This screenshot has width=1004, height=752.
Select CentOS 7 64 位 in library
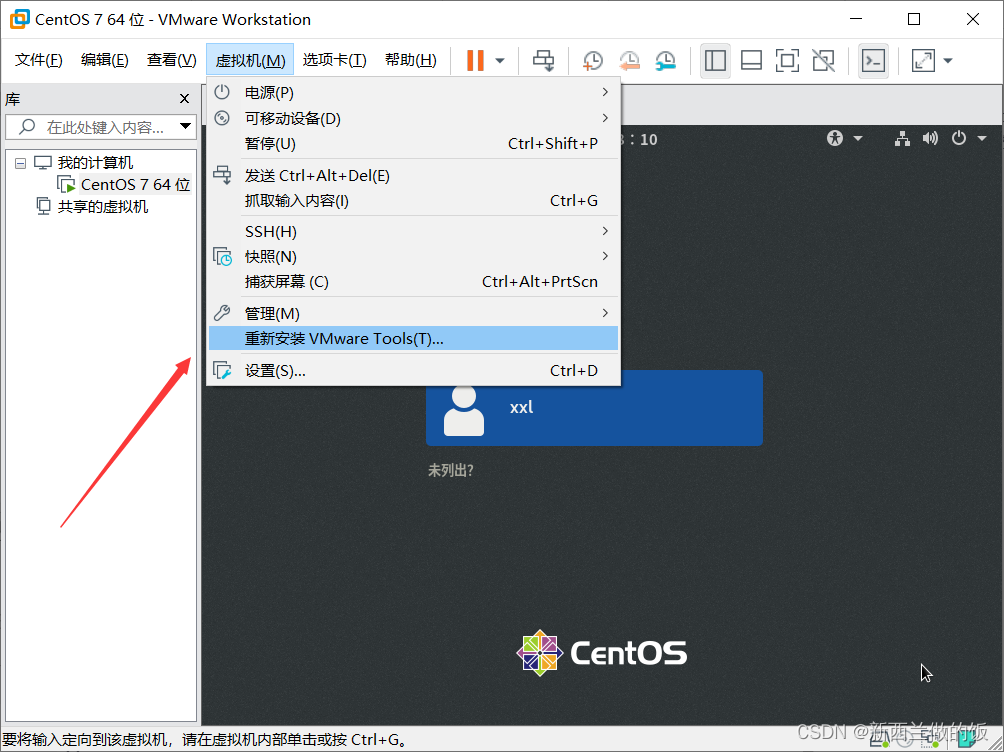click(135, 184)
